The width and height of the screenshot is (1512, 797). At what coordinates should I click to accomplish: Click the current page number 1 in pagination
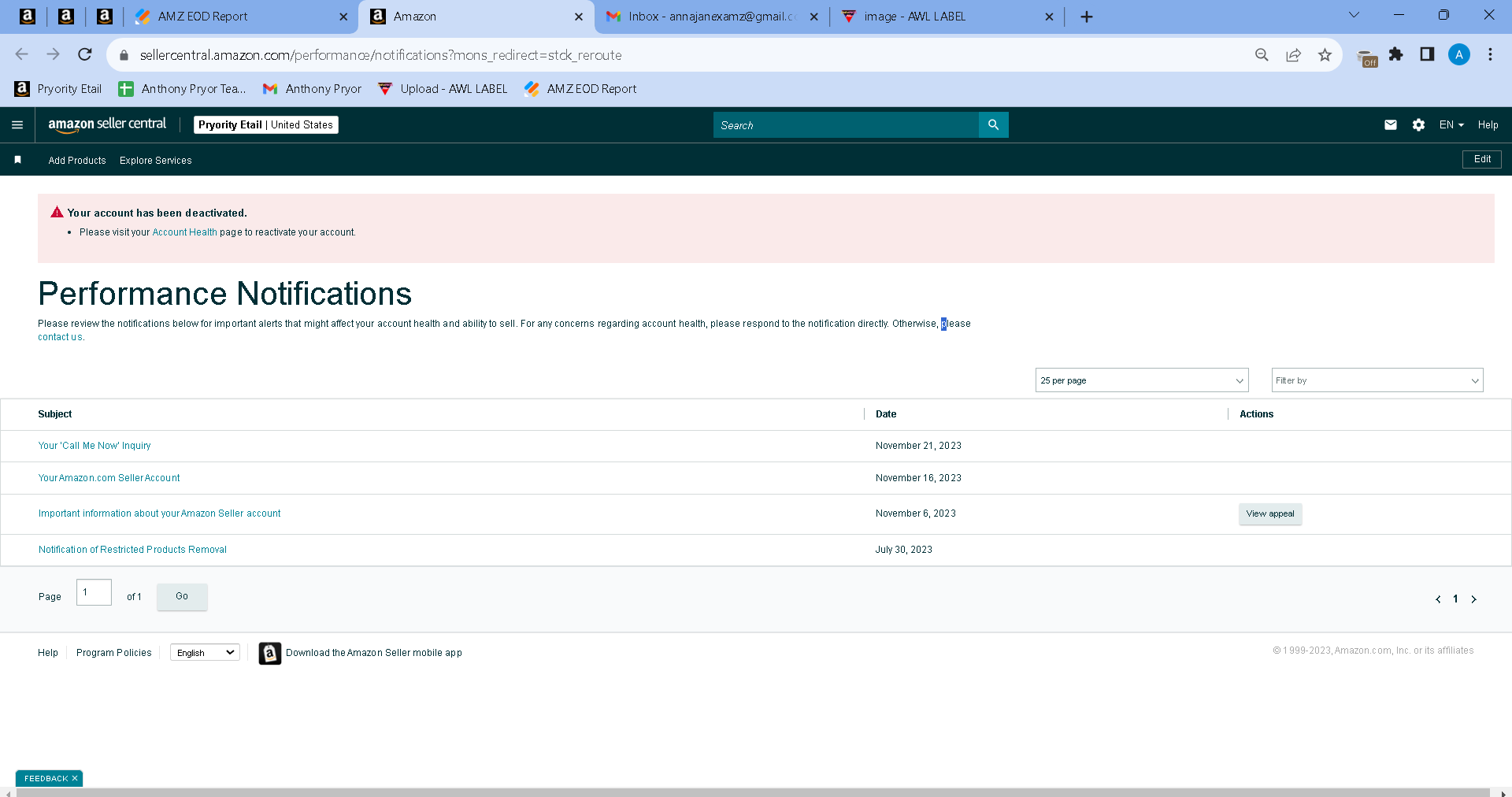click(x=1455, y=599)
